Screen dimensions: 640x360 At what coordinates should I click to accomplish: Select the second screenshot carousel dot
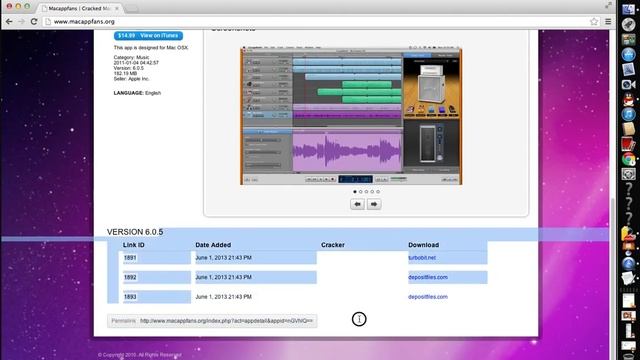360,191
